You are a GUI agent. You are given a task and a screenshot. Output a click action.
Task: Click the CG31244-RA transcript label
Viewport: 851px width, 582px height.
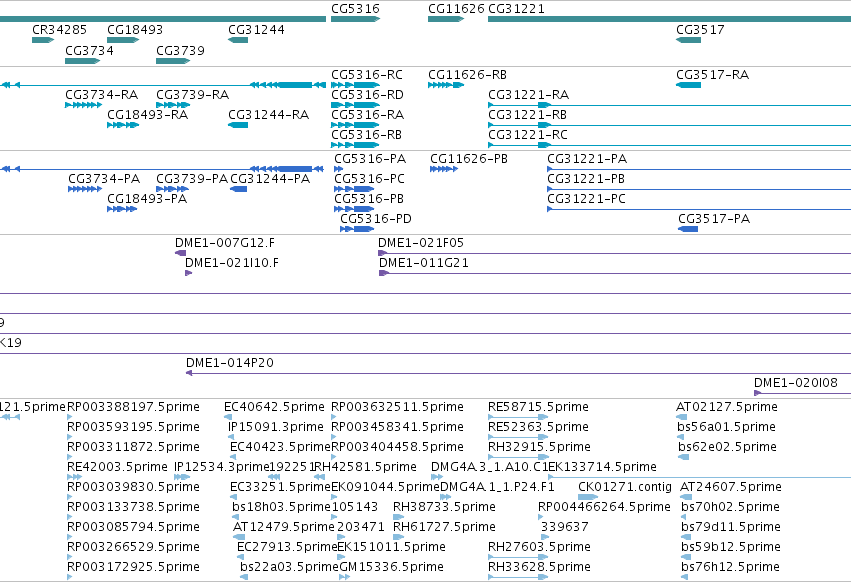click(269, 115)
